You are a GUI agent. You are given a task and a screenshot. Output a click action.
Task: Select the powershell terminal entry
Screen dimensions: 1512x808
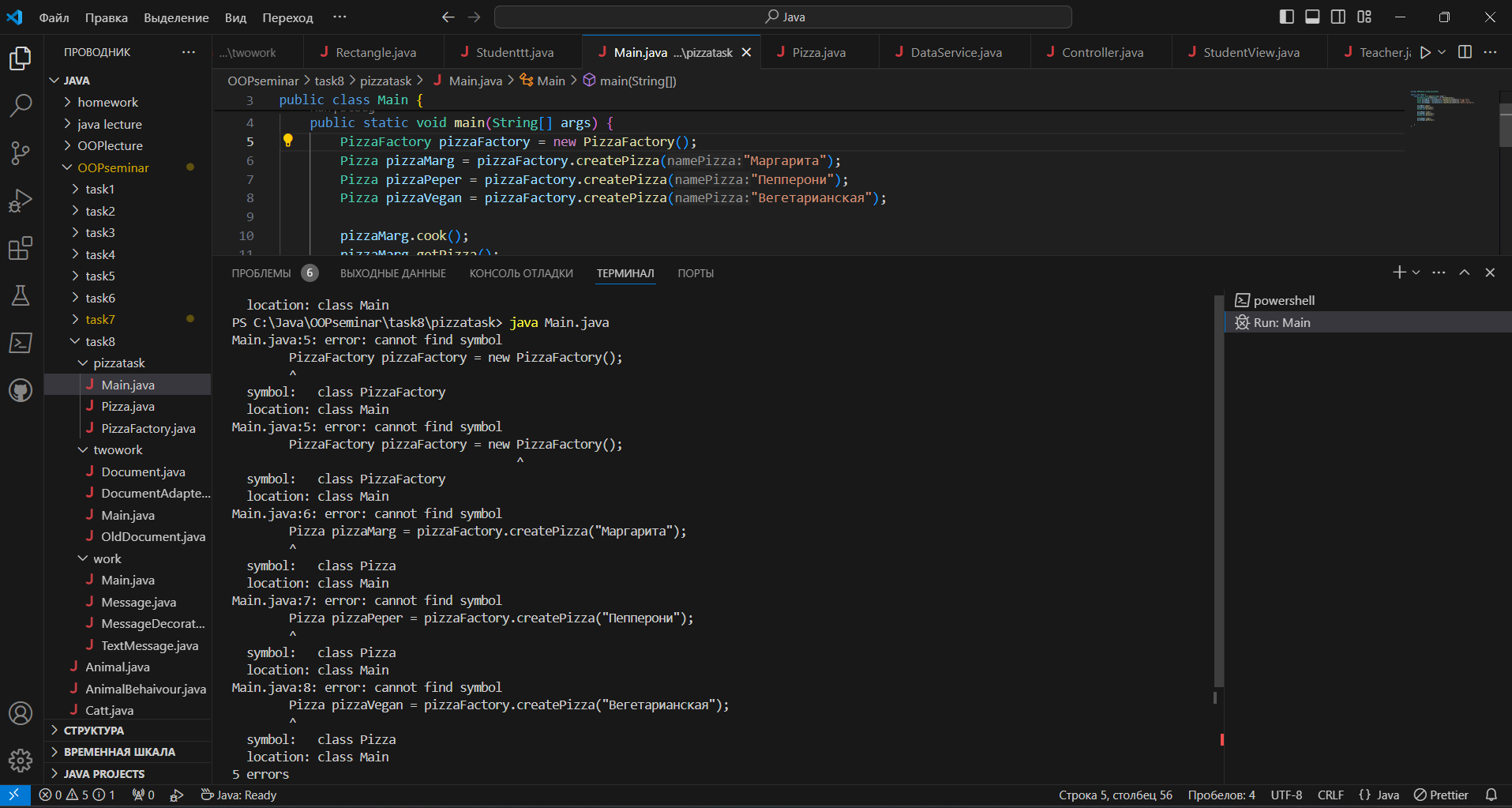click(1368, 300)
